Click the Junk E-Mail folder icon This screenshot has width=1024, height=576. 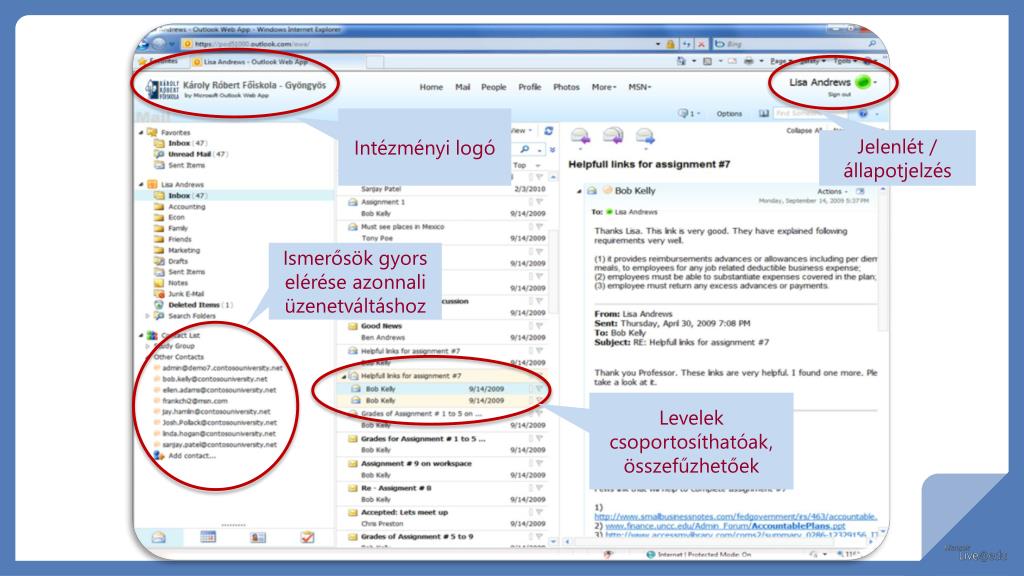[159, 294]
